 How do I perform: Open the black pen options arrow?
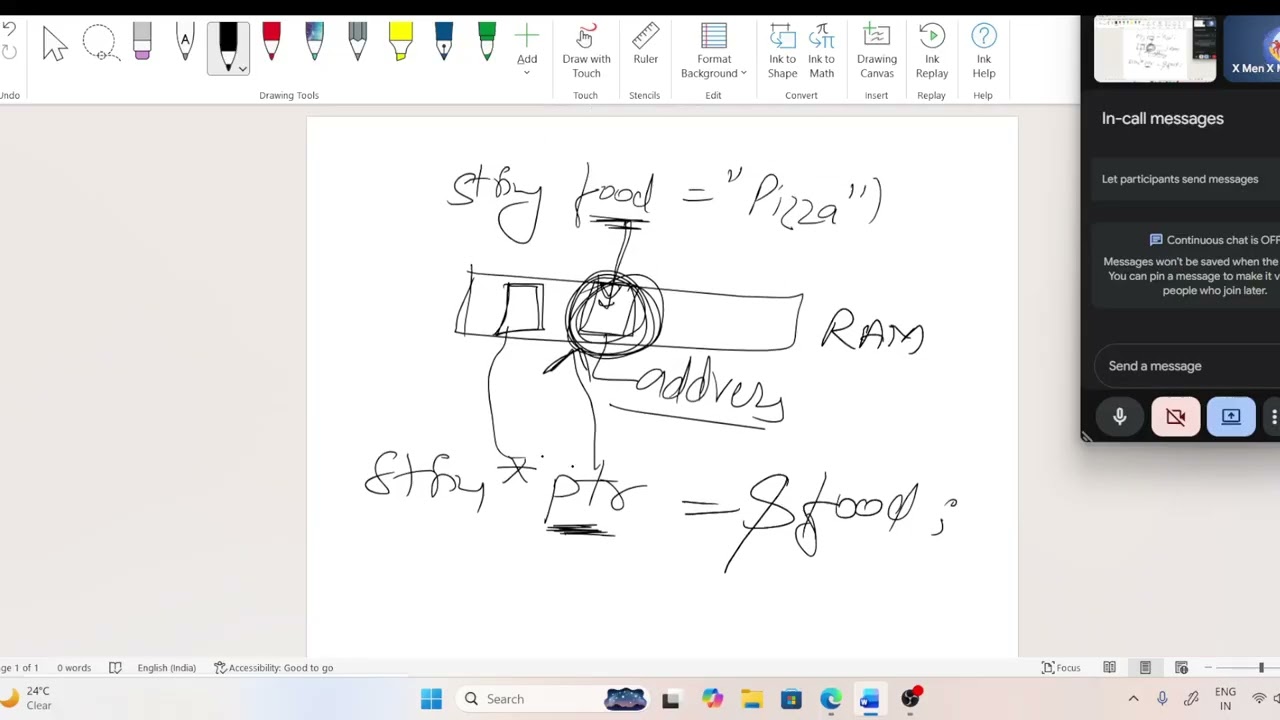[x=241, y=69]
